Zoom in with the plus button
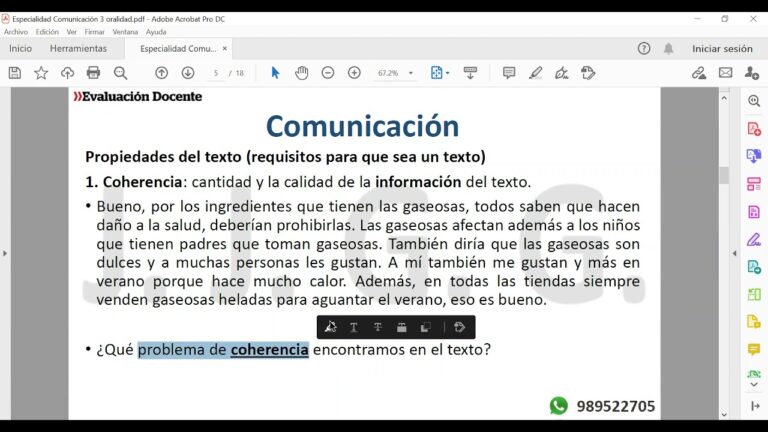 pyautogui.click(x=354, y=73)
